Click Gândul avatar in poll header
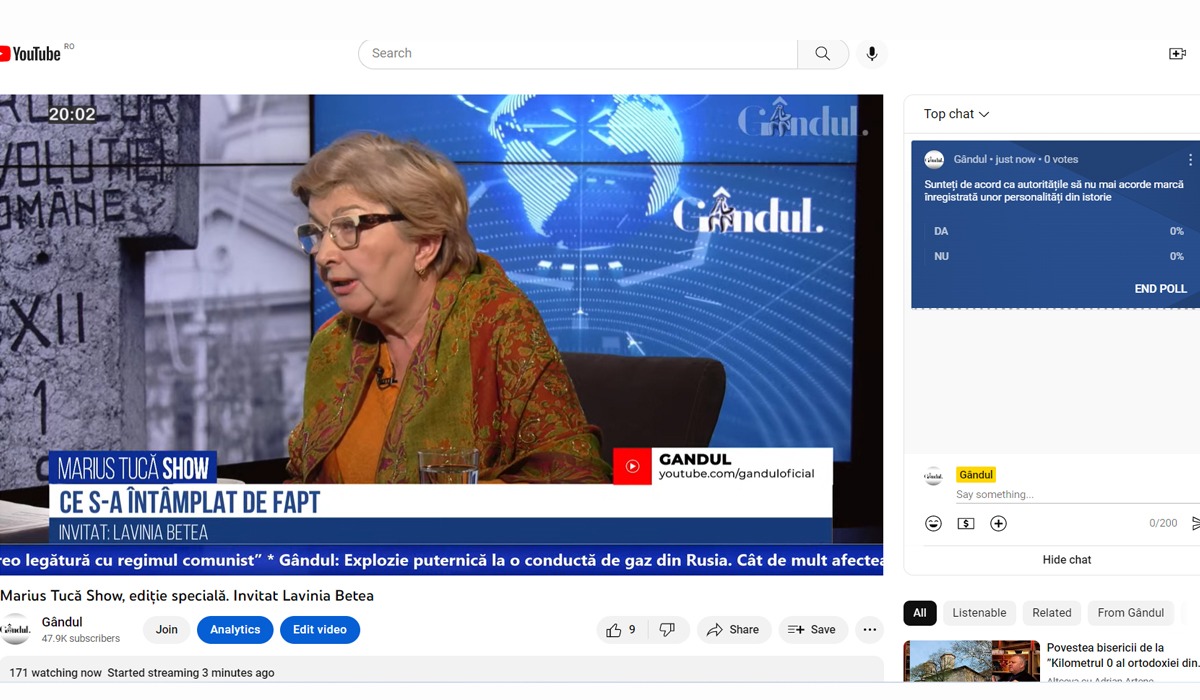This screenshot has width=1200, height=700. point(934,160)
